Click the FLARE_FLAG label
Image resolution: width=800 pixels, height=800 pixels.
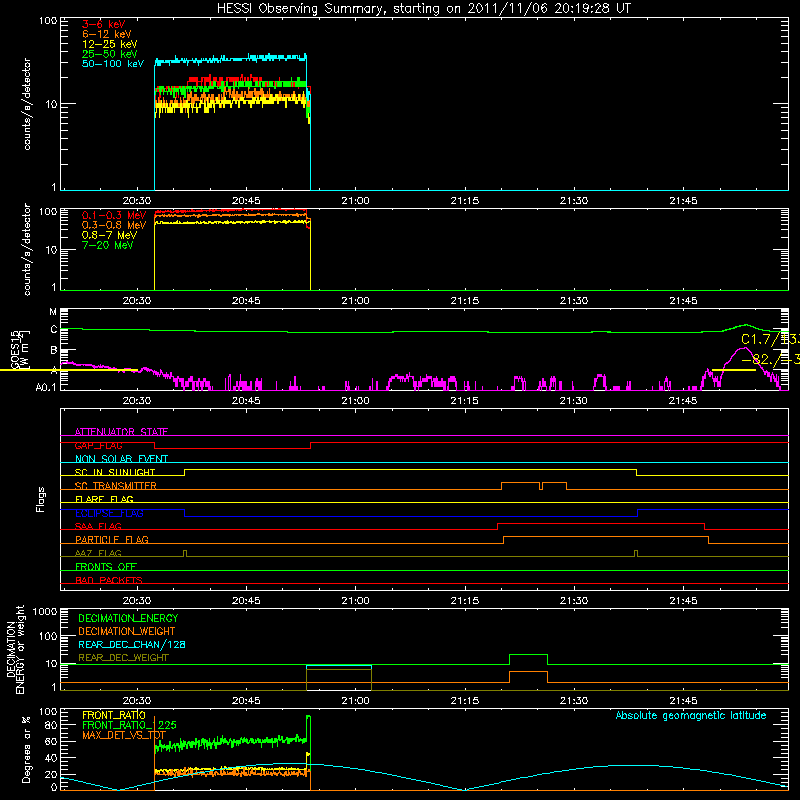coord(104,499)
